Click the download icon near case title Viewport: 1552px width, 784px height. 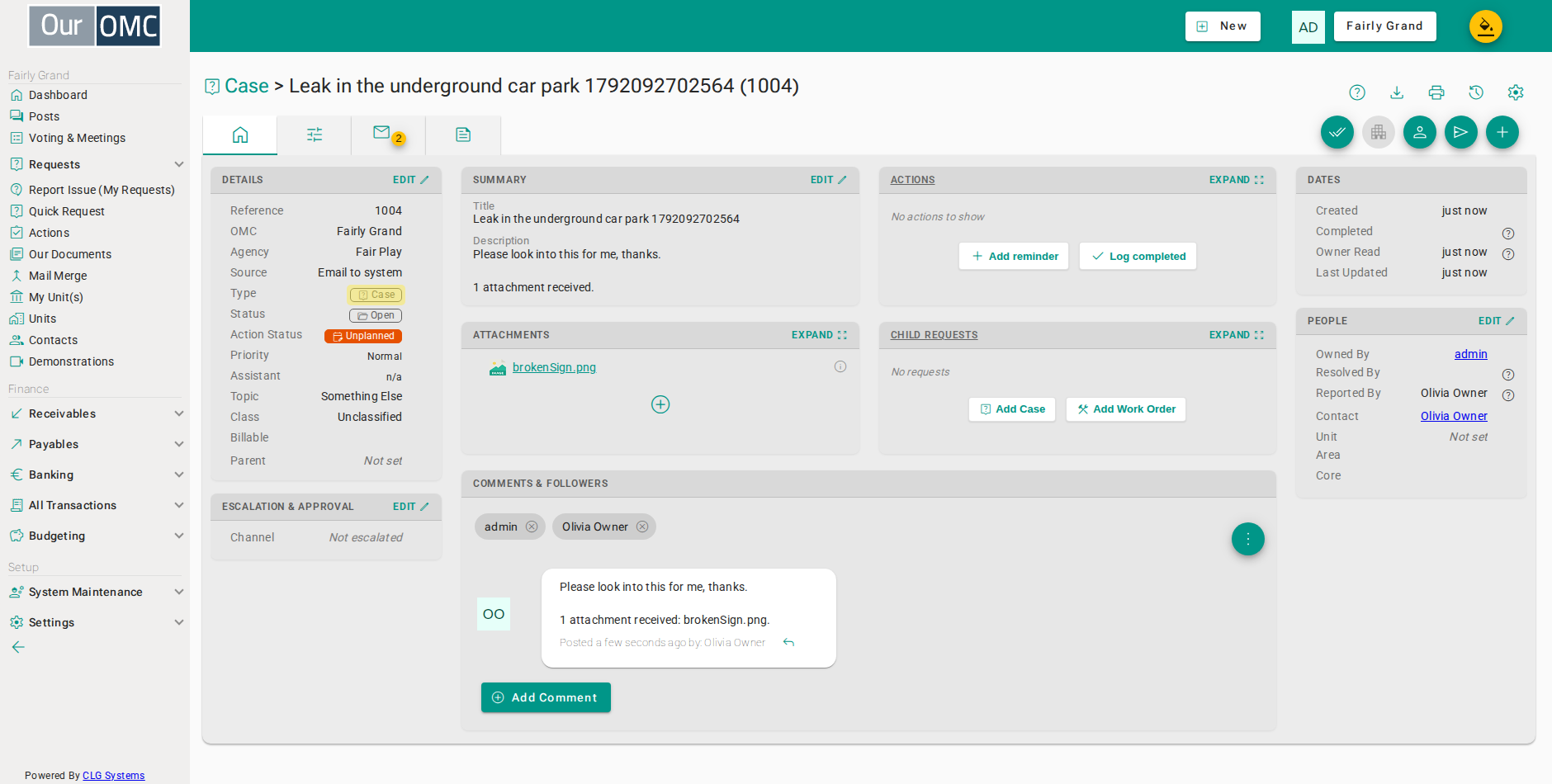click(x=1397, y=92)
